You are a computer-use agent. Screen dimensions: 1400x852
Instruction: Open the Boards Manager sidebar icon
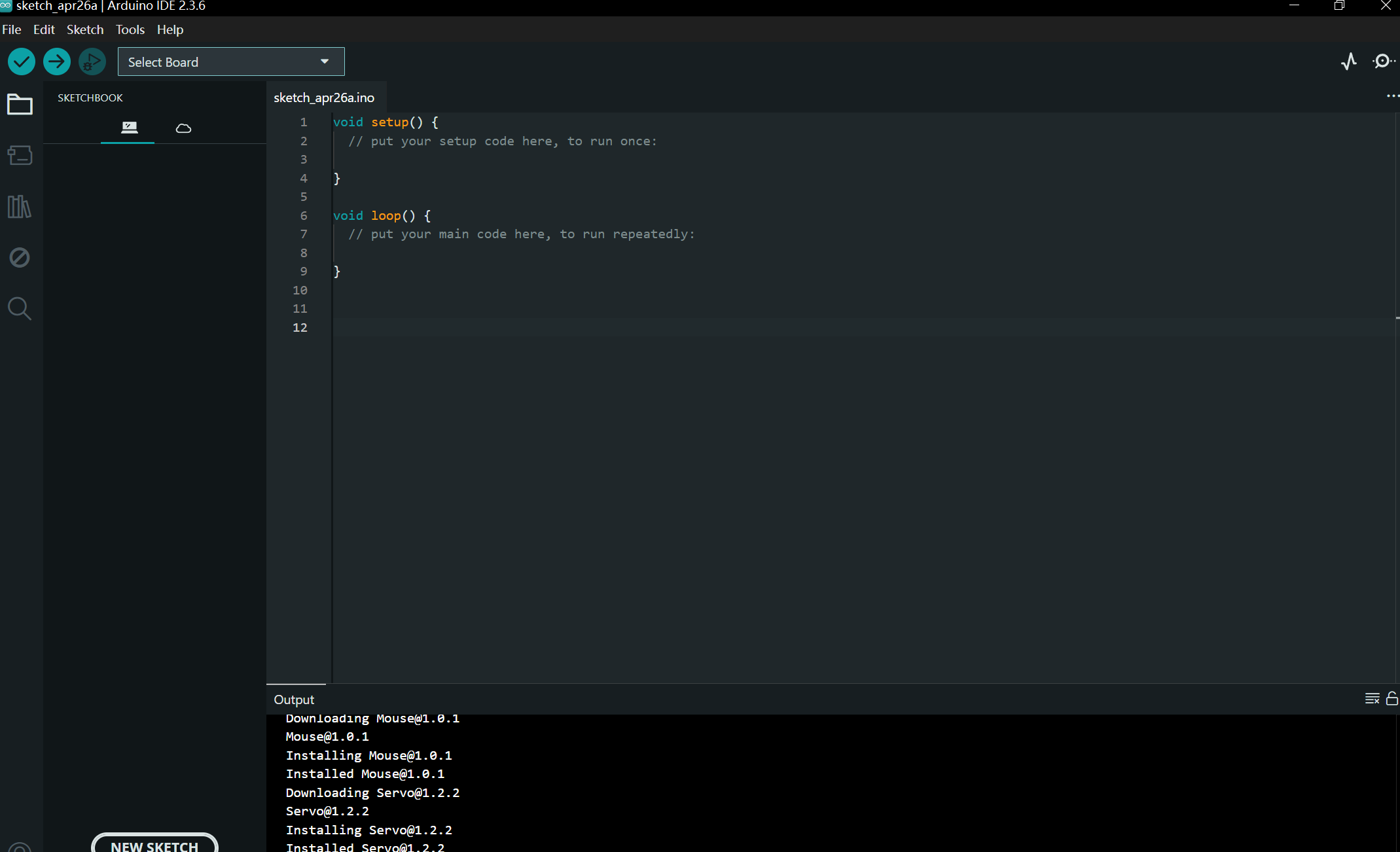20,156
